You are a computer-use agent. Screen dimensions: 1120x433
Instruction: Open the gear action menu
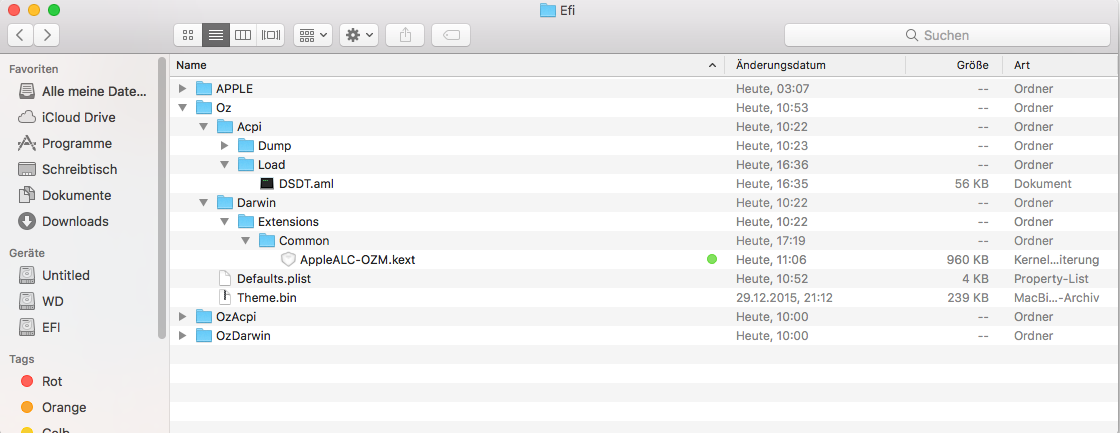359,34
